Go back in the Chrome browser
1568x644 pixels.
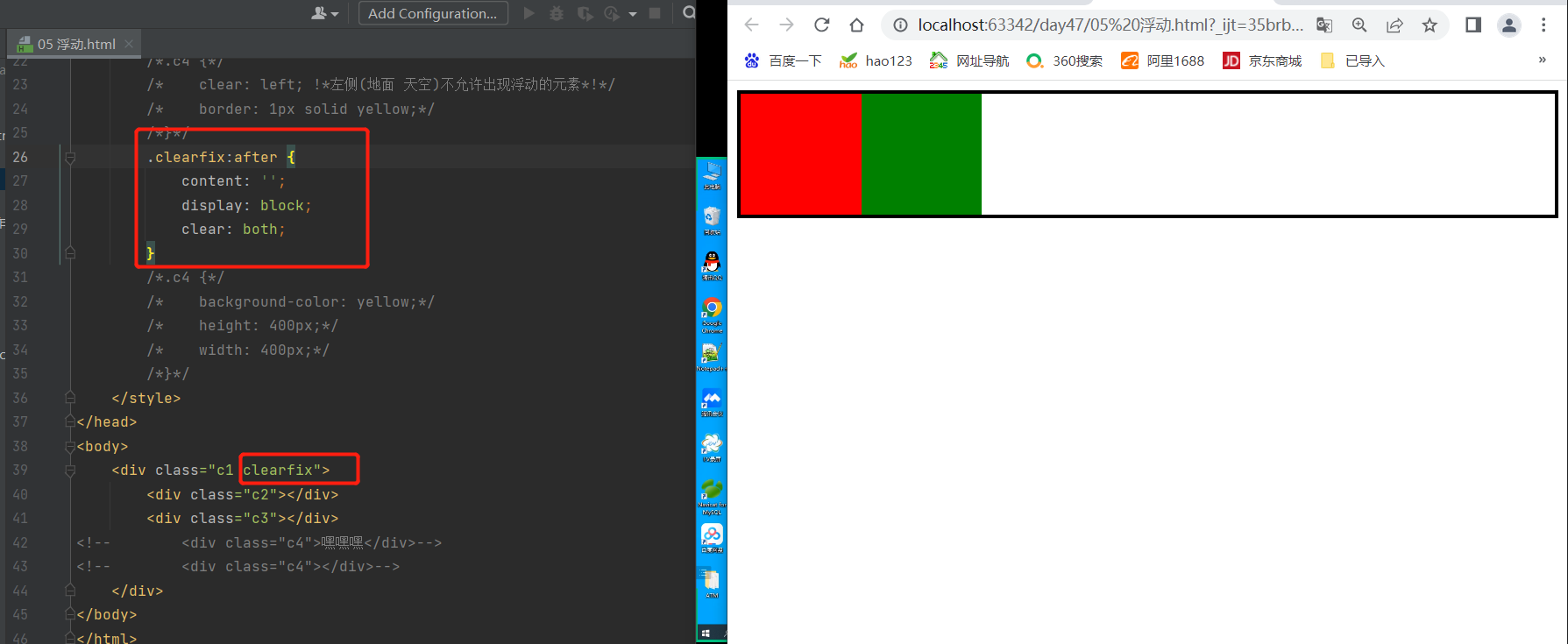click(751, 25)
